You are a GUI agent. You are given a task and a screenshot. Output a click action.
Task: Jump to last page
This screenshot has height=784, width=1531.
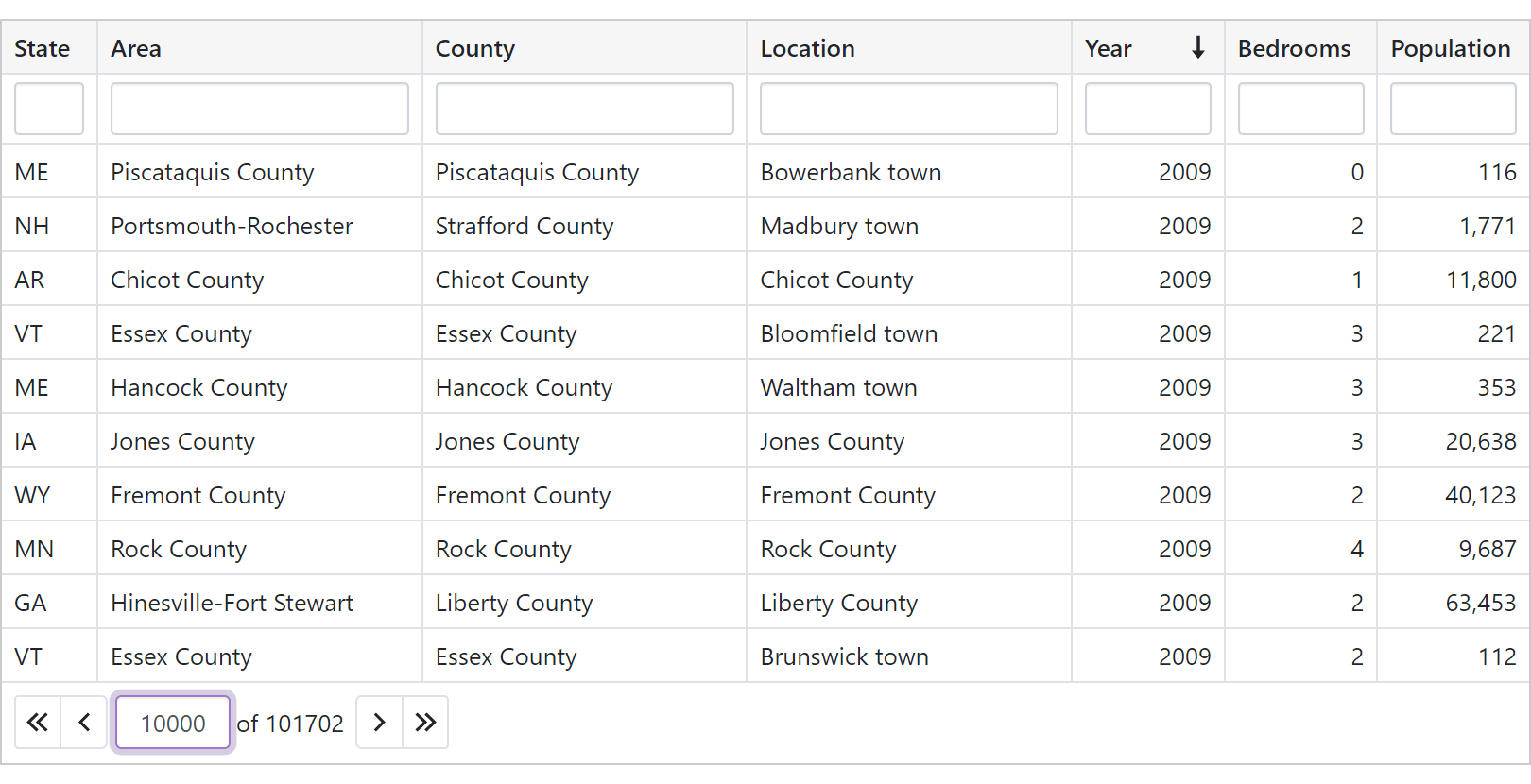click(425, 723)
